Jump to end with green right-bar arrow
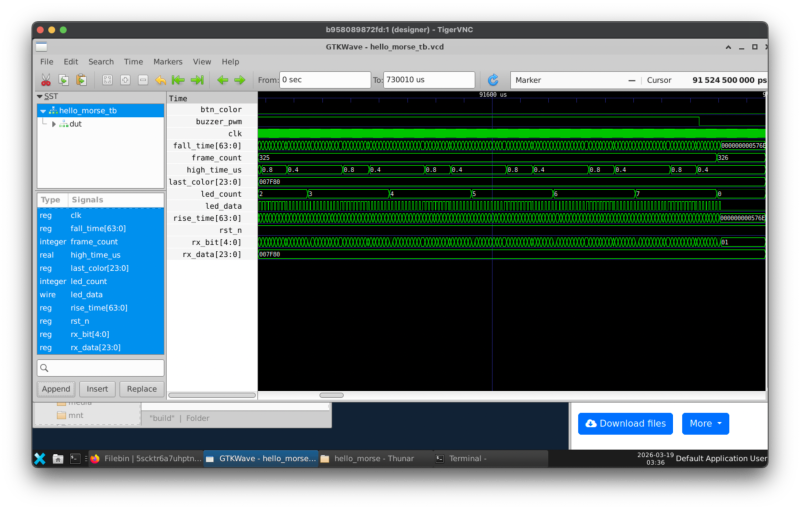Screen dimensions: 800x510 [197, 80]
